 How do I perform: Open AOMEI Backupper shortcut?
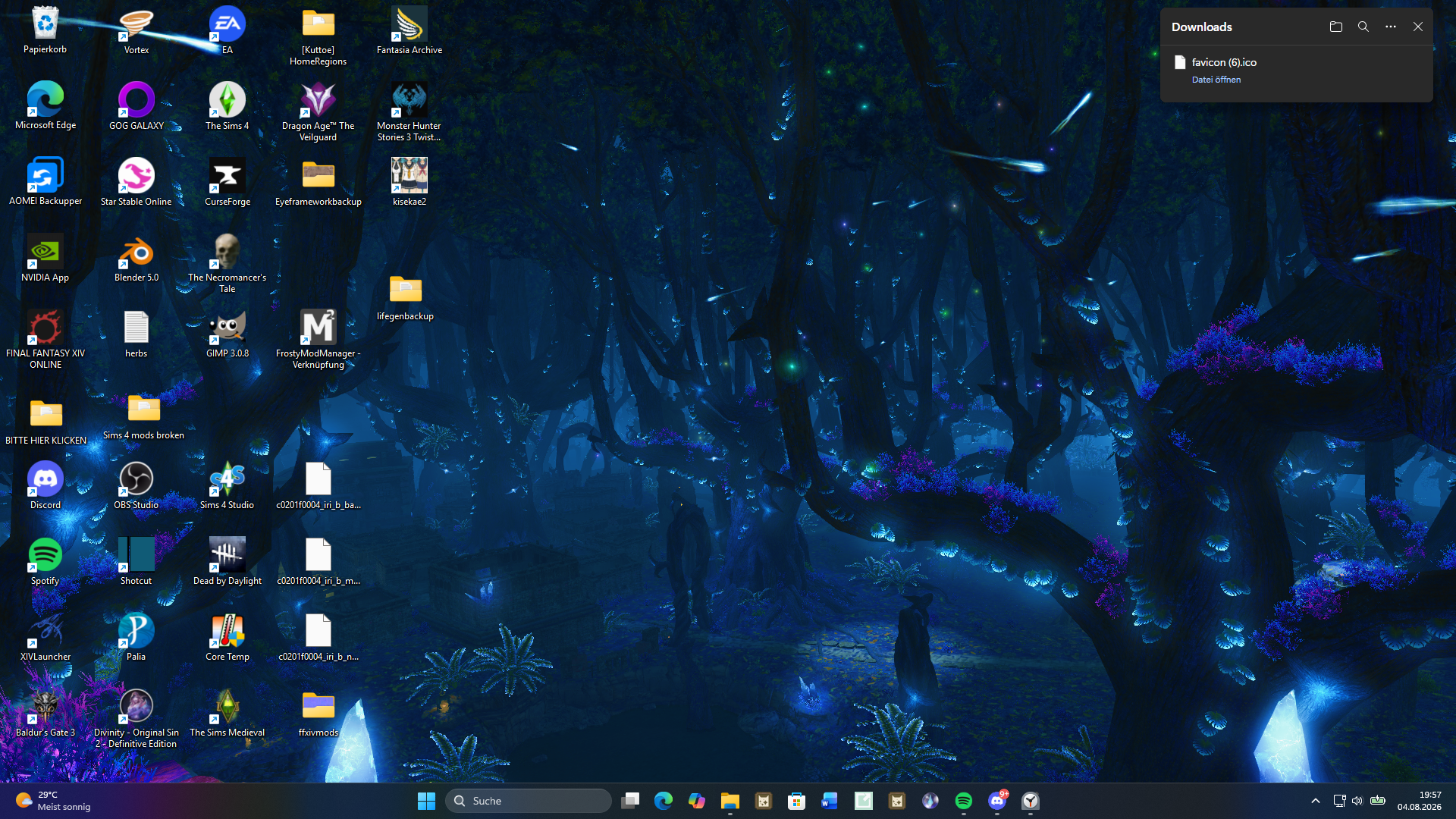(x=45, y=182)
